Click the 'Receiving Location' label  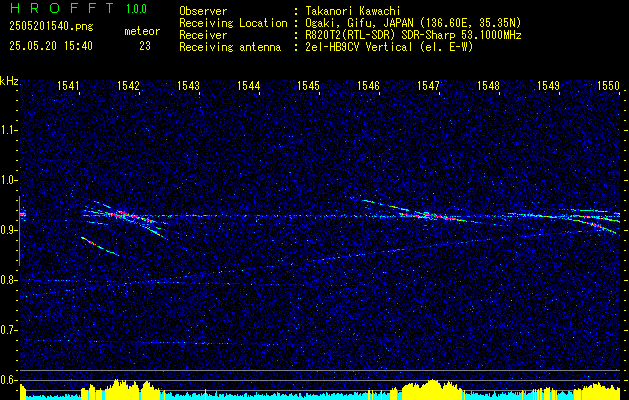pyautogui.click(x=233, y=23)
